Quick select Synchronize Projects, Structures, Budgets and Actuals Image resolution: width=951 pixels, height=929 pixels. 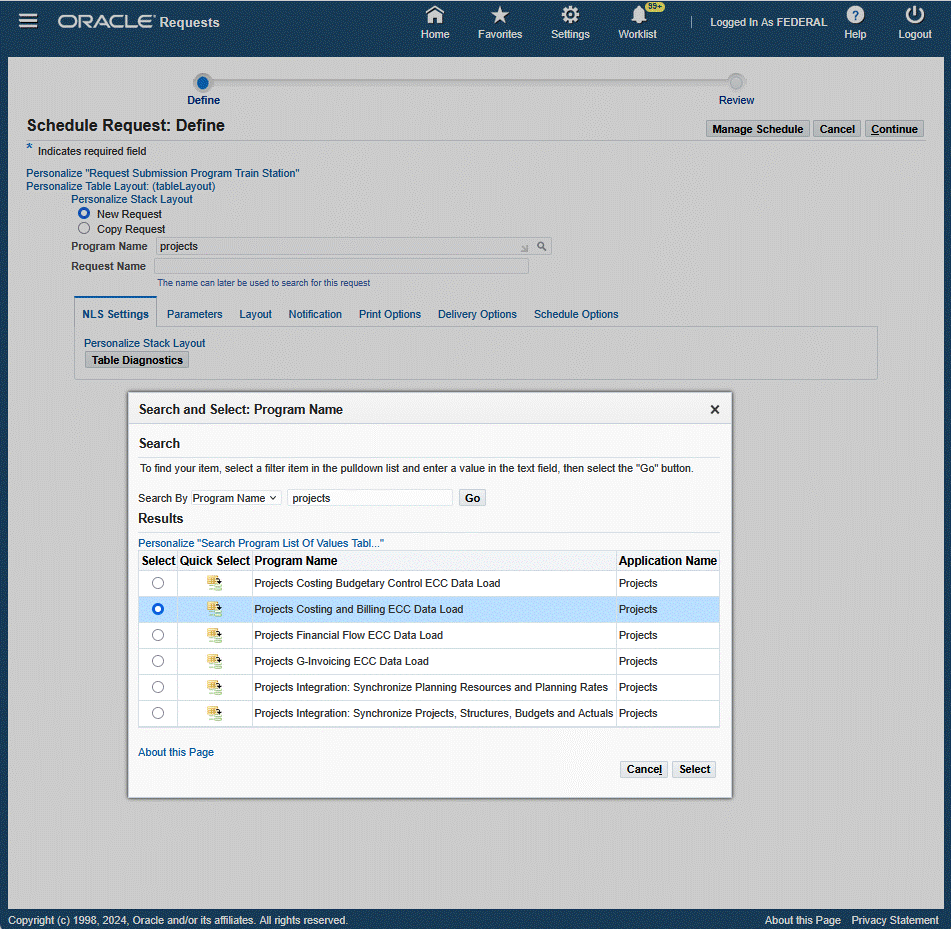214,713
